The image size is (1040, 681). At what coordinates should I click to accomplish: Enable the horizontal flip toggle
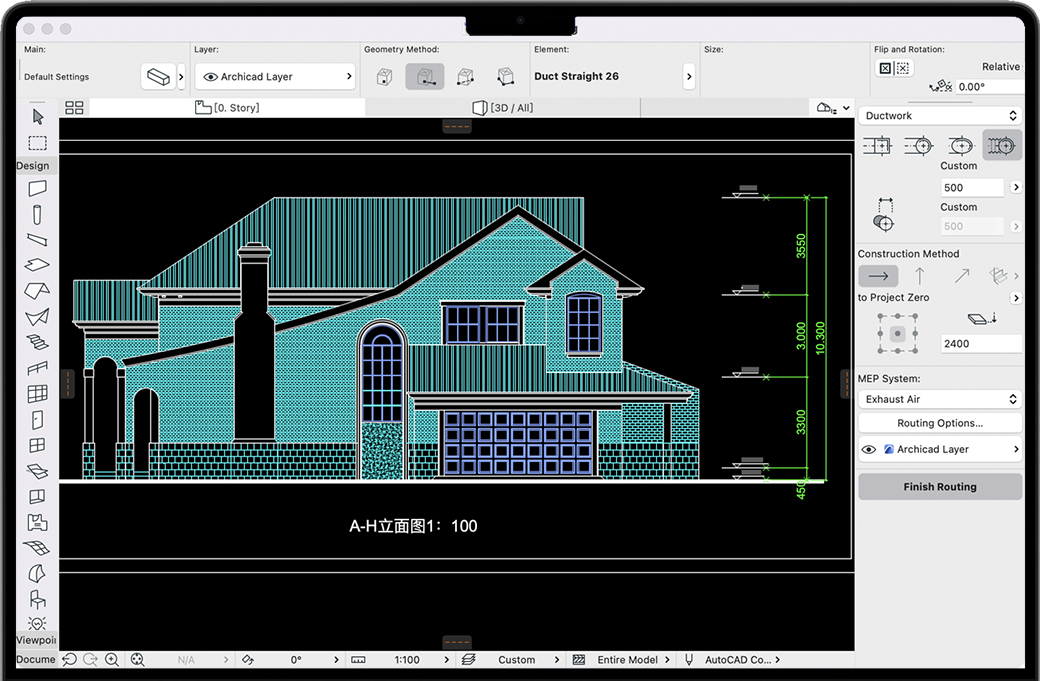(x=885, y=68)
